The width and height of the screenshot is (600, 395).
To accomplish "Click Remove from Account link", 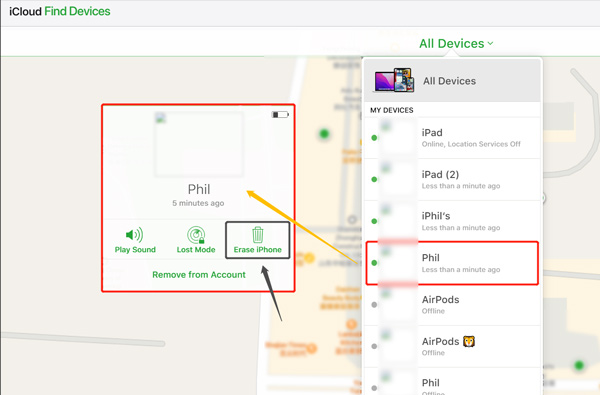I will point(199,274).
